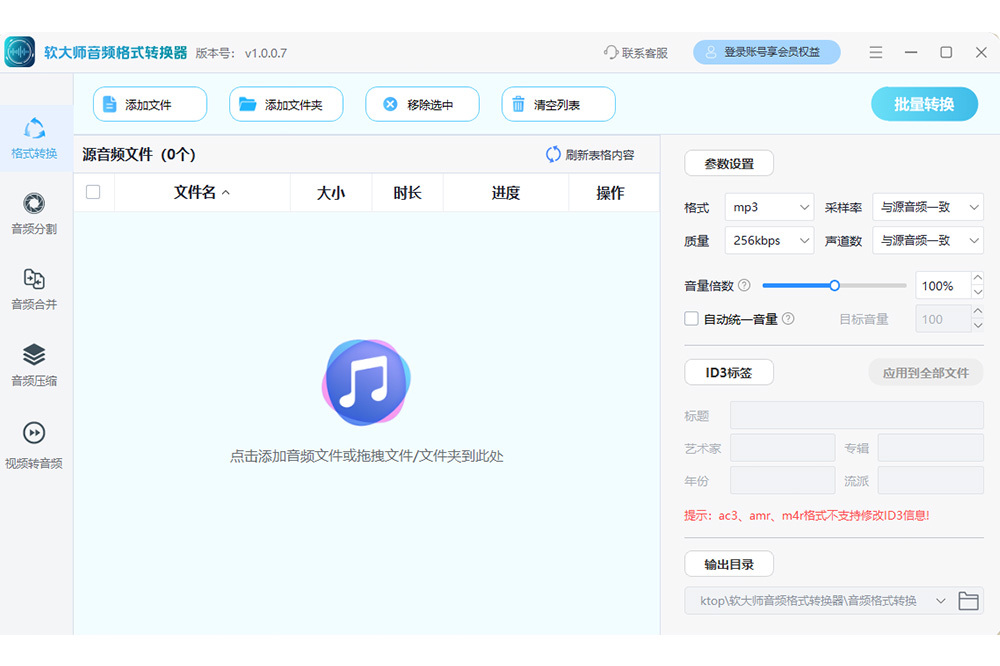
Task: Click the 标题 title input field
Action: [857, 415]
